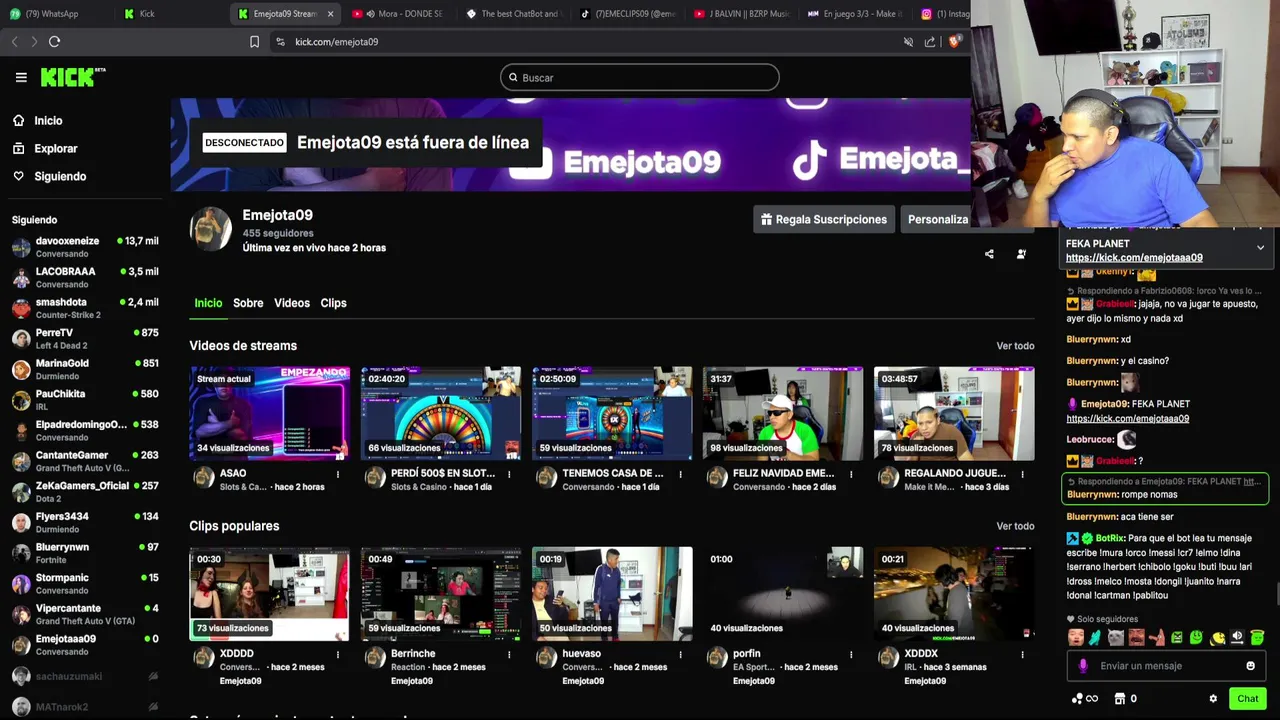
Task: Select the Inicio channel tab
Action: pos(208,303)
